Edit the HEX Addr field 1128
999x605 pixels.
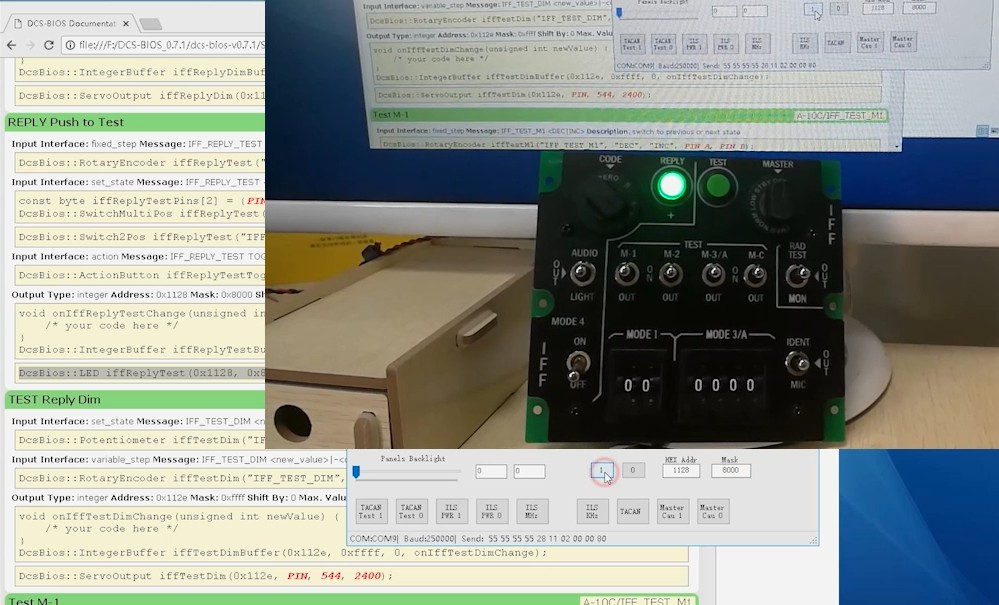point(681,471)
